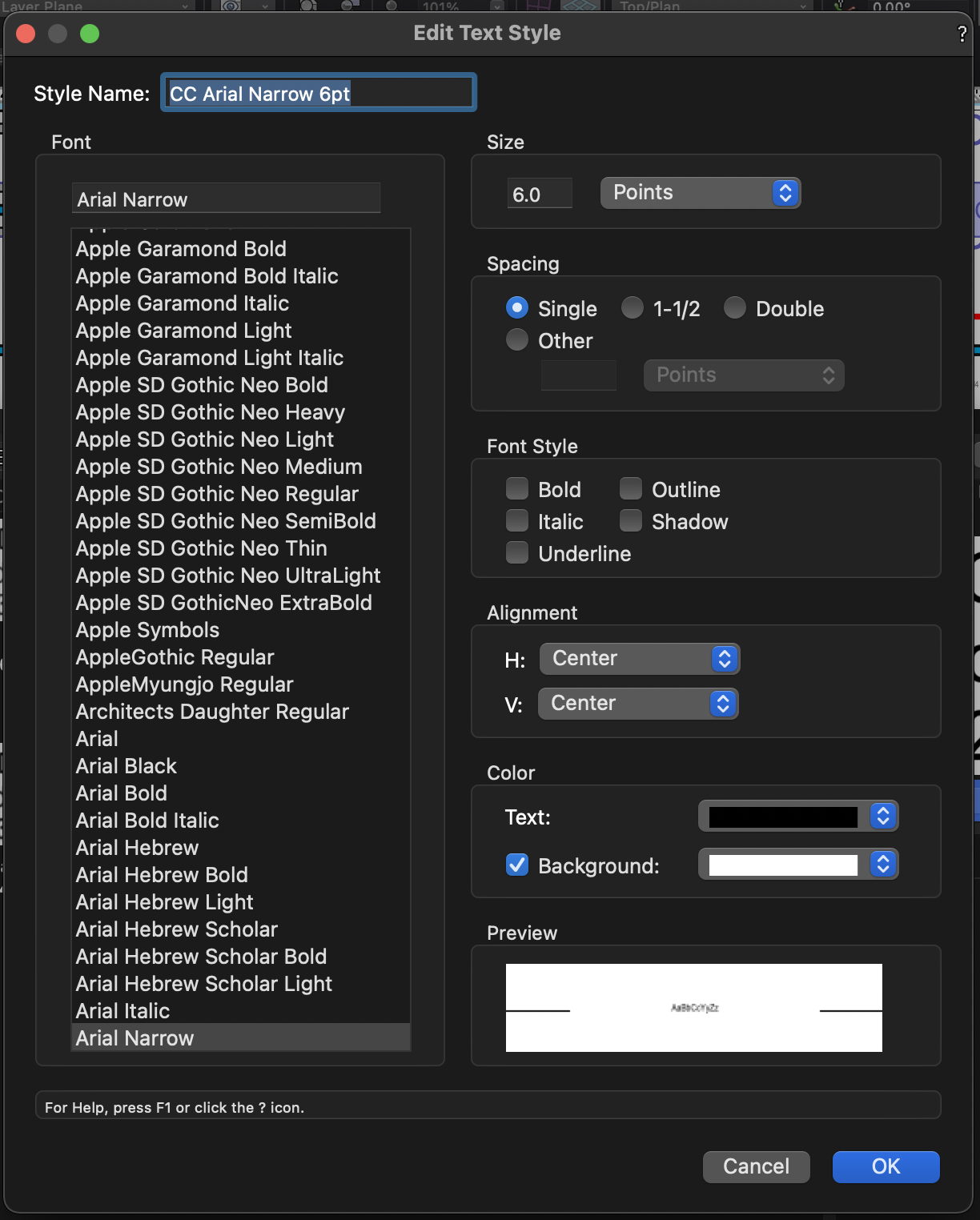Open the horizontal alignment Center dropdown
980x1220 pixels.
pyautogui.click(x=639, y=658)
